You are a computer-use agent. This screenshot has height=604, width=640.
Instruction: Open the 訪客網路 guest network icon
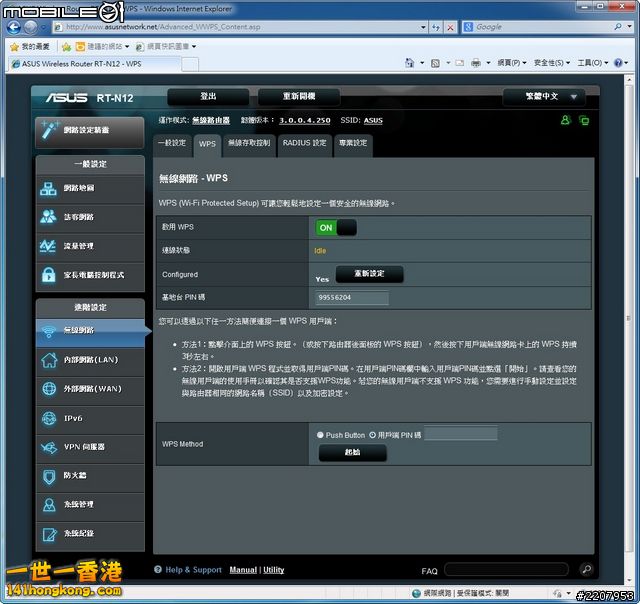[48, 217]
